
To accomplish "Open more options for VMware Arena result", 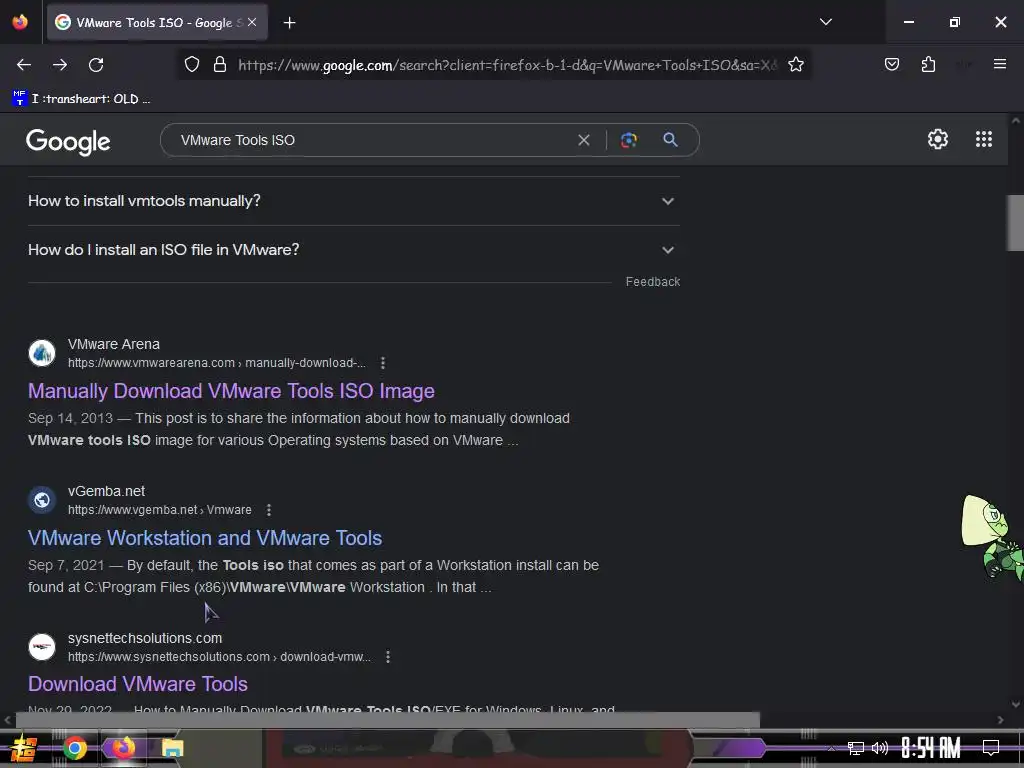I will [x=383, y=362].
